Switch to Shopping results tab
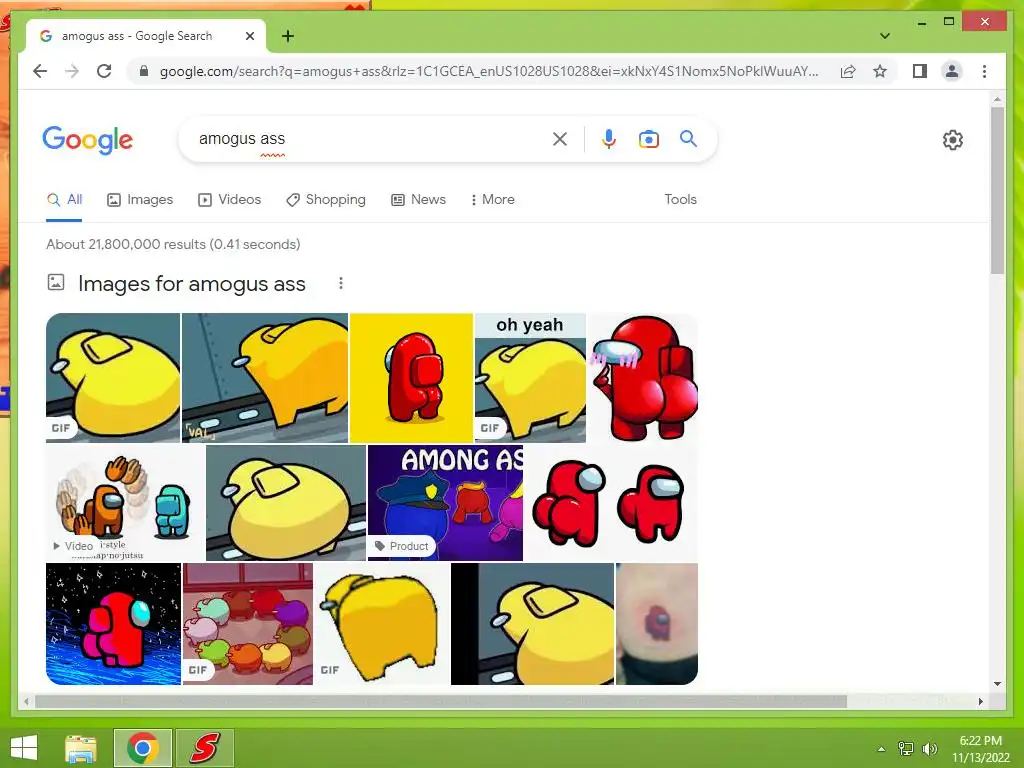The width and height of the screenshot is (1024, 768). point(326,200)
